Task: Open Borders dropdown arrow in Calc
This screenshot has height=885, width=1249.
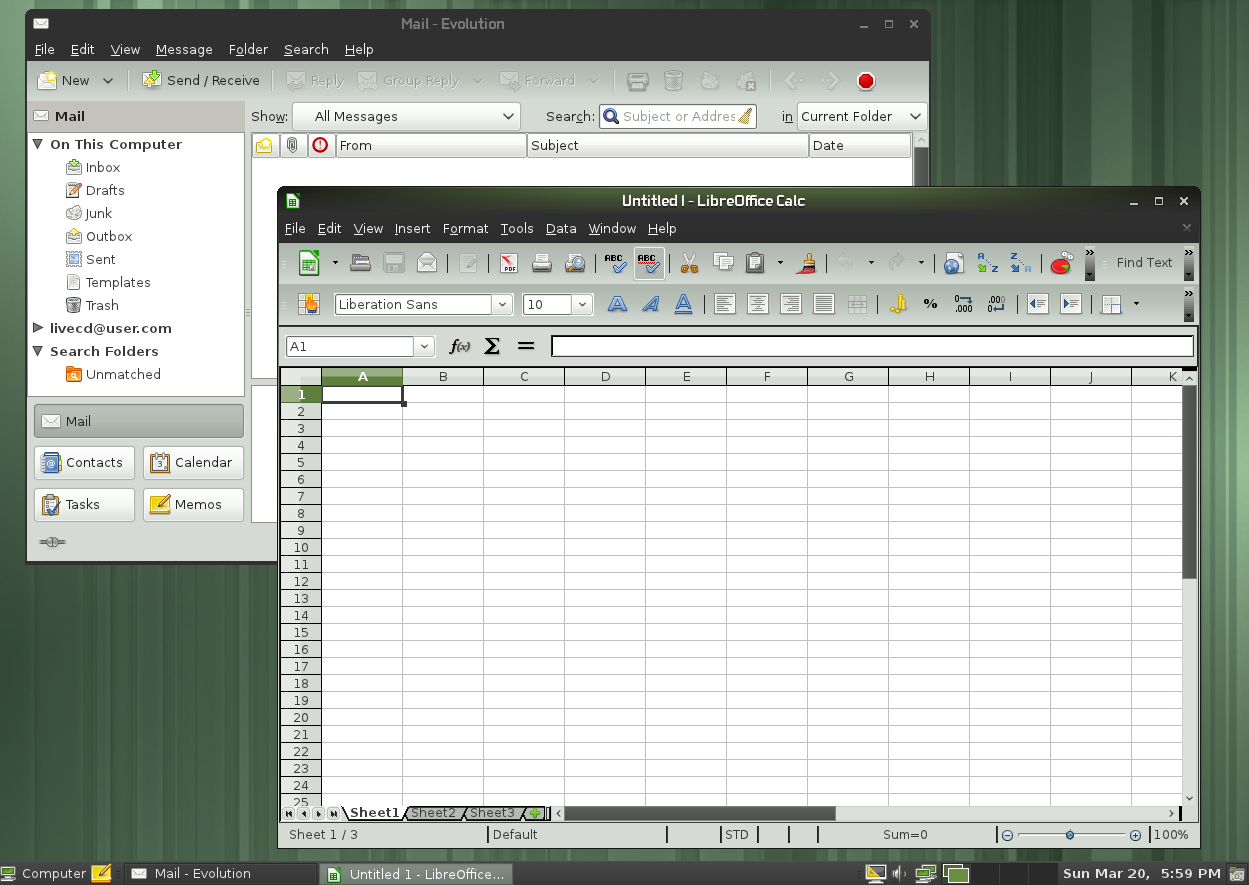Action: click(x=1136, y=304)
